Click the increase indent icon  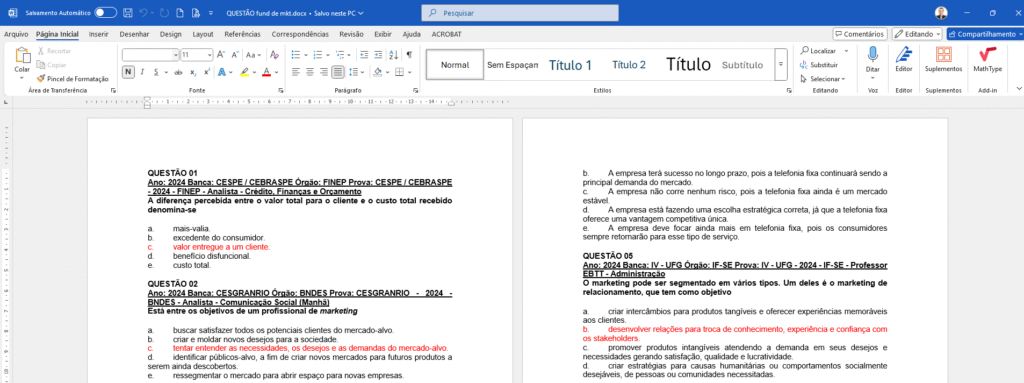click(x=378, y=55)
